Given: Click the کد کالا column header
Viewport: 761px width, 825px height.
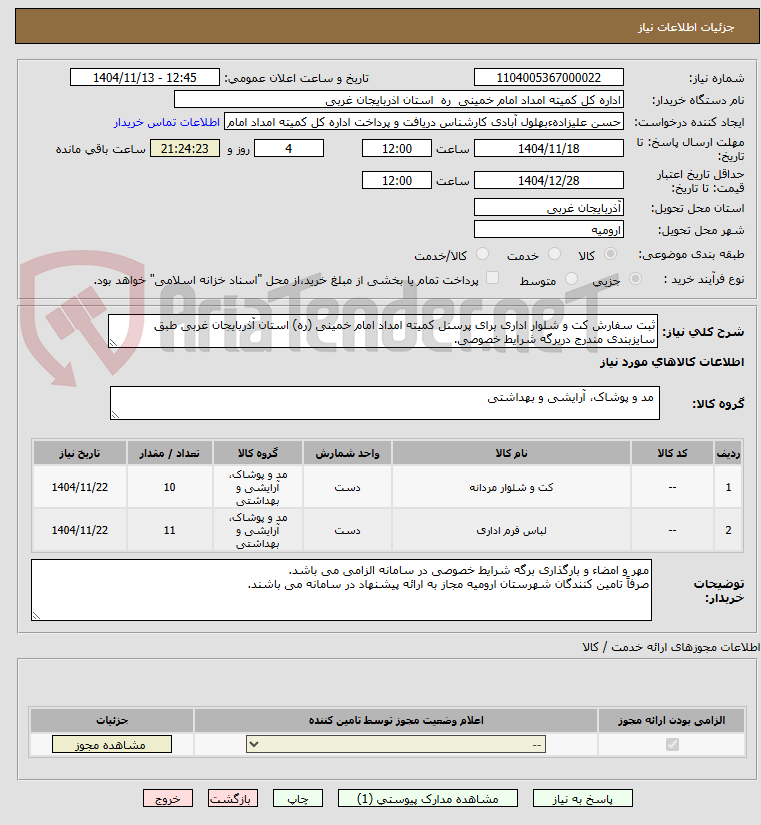Looking at the screenshot, I should pyautogui.click(x=672, y=453).
